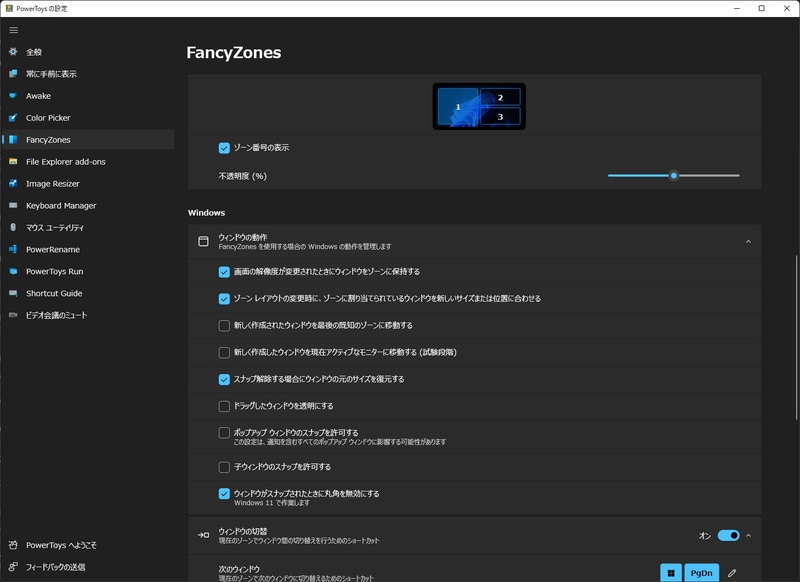Open PowerRename using its sidebar icon
Screen dimensions: 800x582
pos(14,249)
